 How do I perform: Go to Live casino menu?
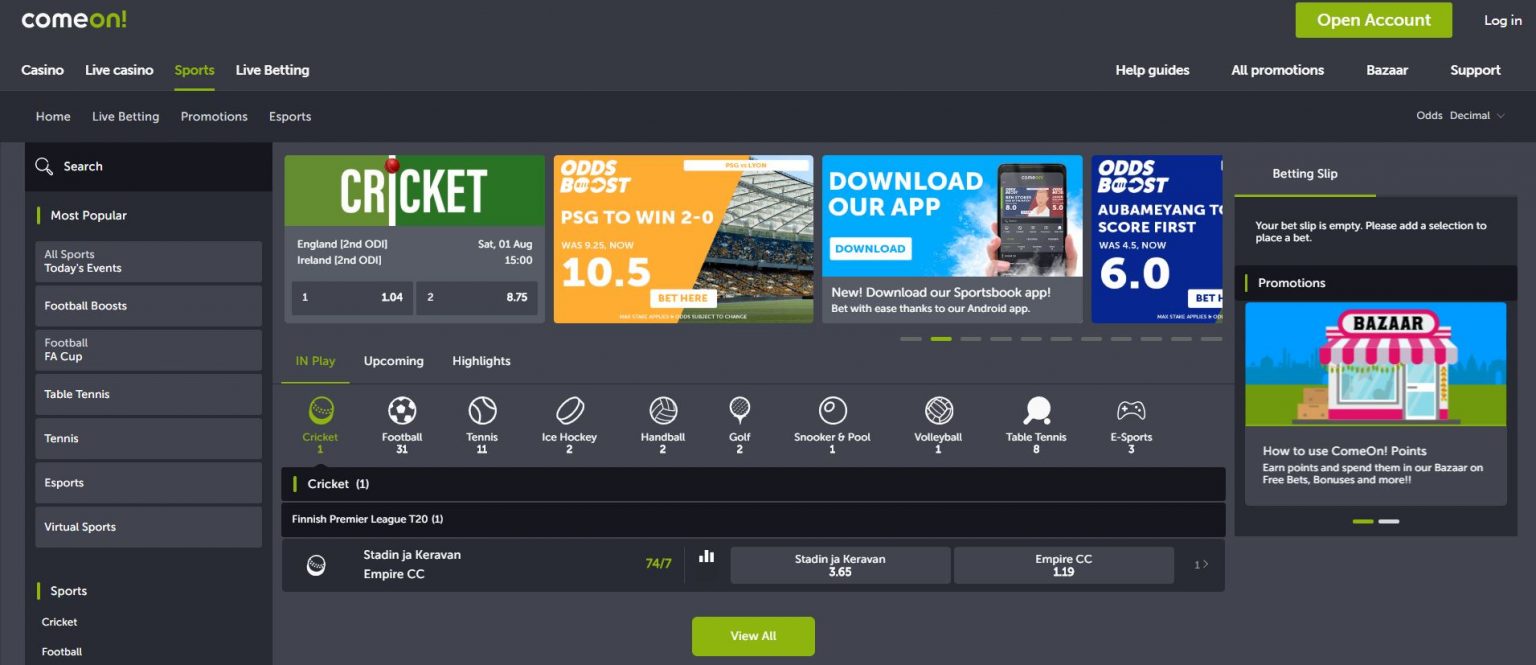click(x=119, y=70)
